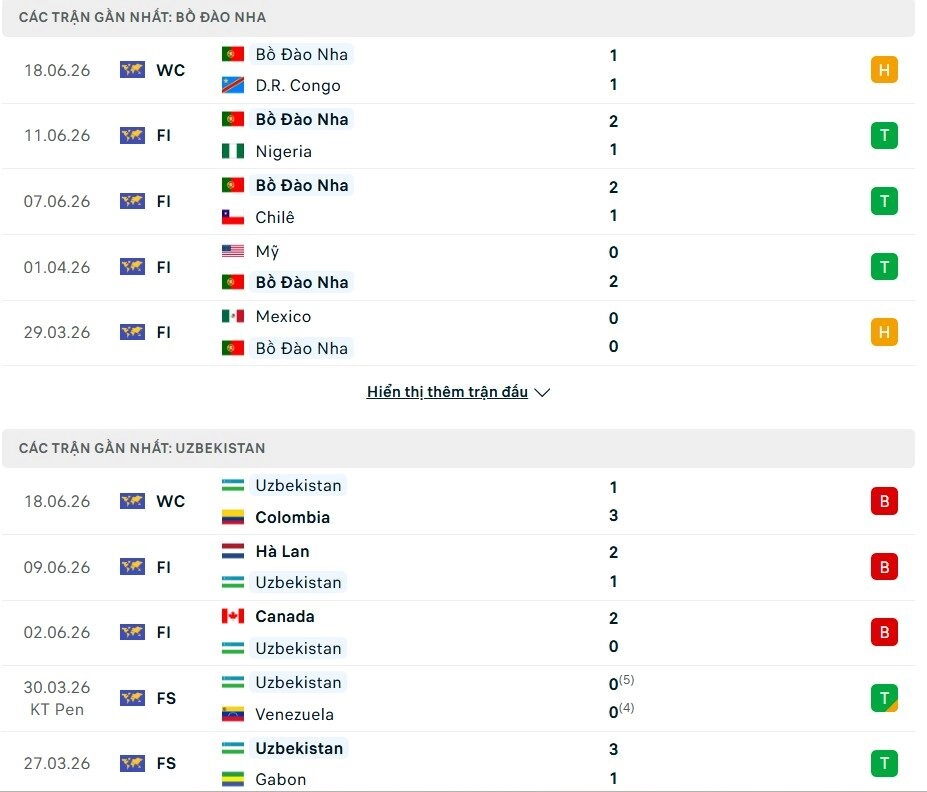This screenshot has width=927, height=792.
Task: Click the Mexico flag icon
Action: (x=232, y=316)
